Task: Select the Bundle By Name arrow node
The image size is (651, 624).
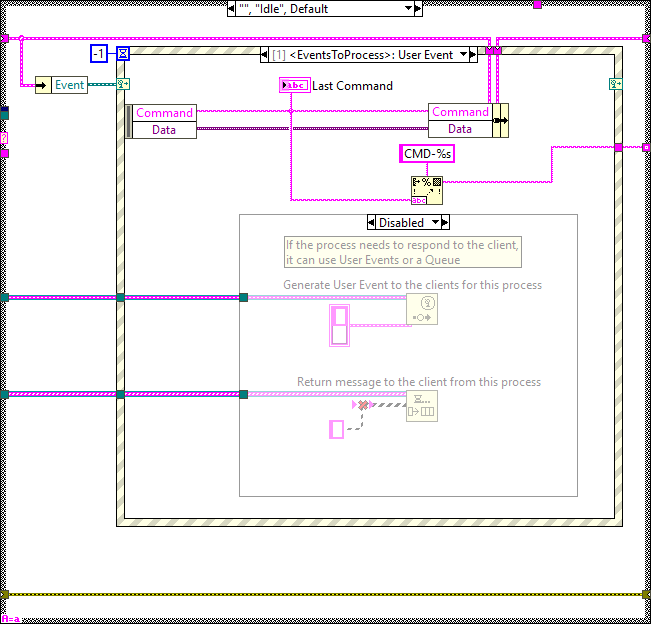Action: [x=500, y=120]
